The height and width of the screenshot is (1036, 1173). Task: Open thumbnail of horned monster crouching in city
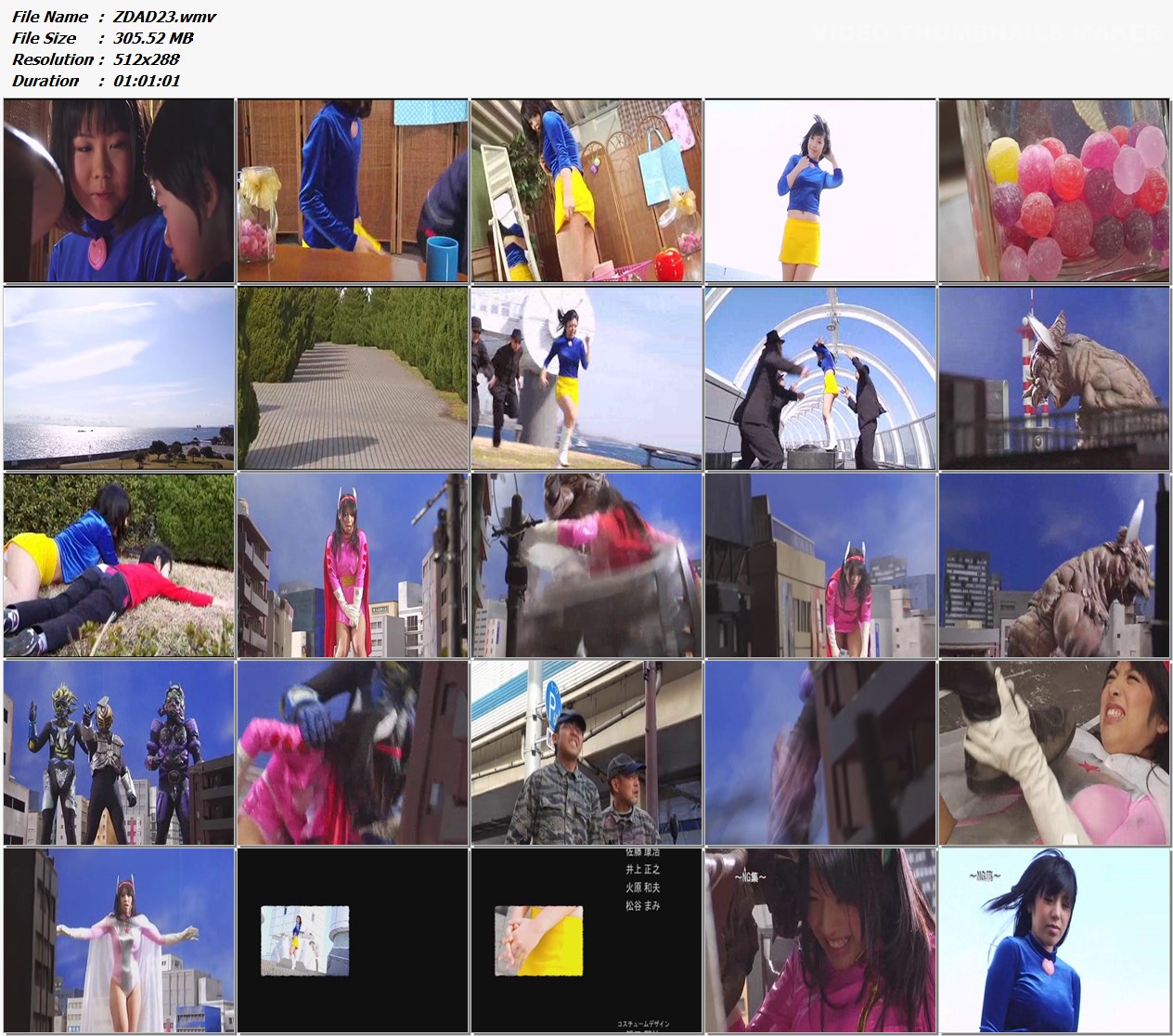[x=1054, y=565]
